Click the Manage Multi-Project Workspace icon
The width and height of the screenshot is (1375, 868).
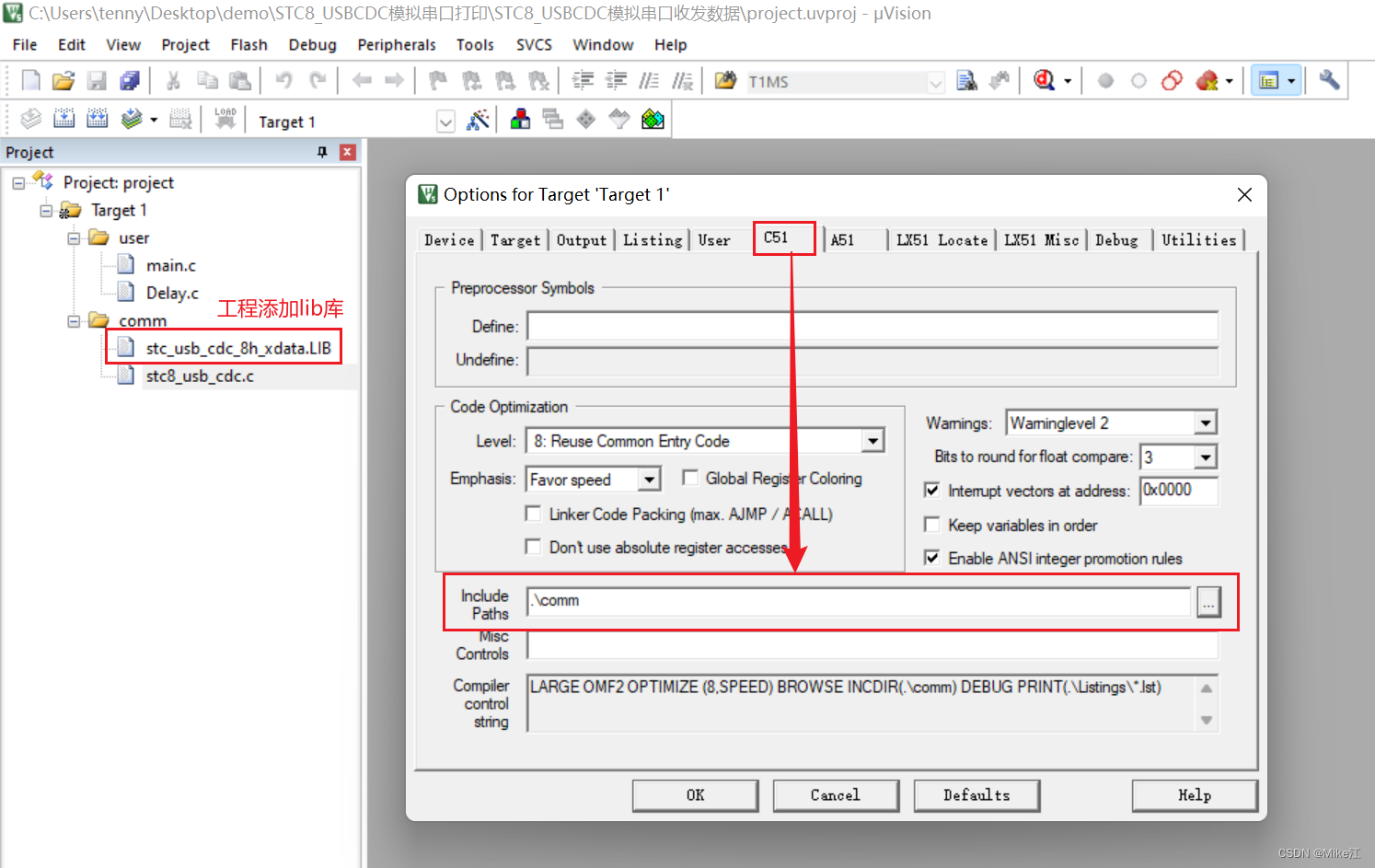(553, 120)
